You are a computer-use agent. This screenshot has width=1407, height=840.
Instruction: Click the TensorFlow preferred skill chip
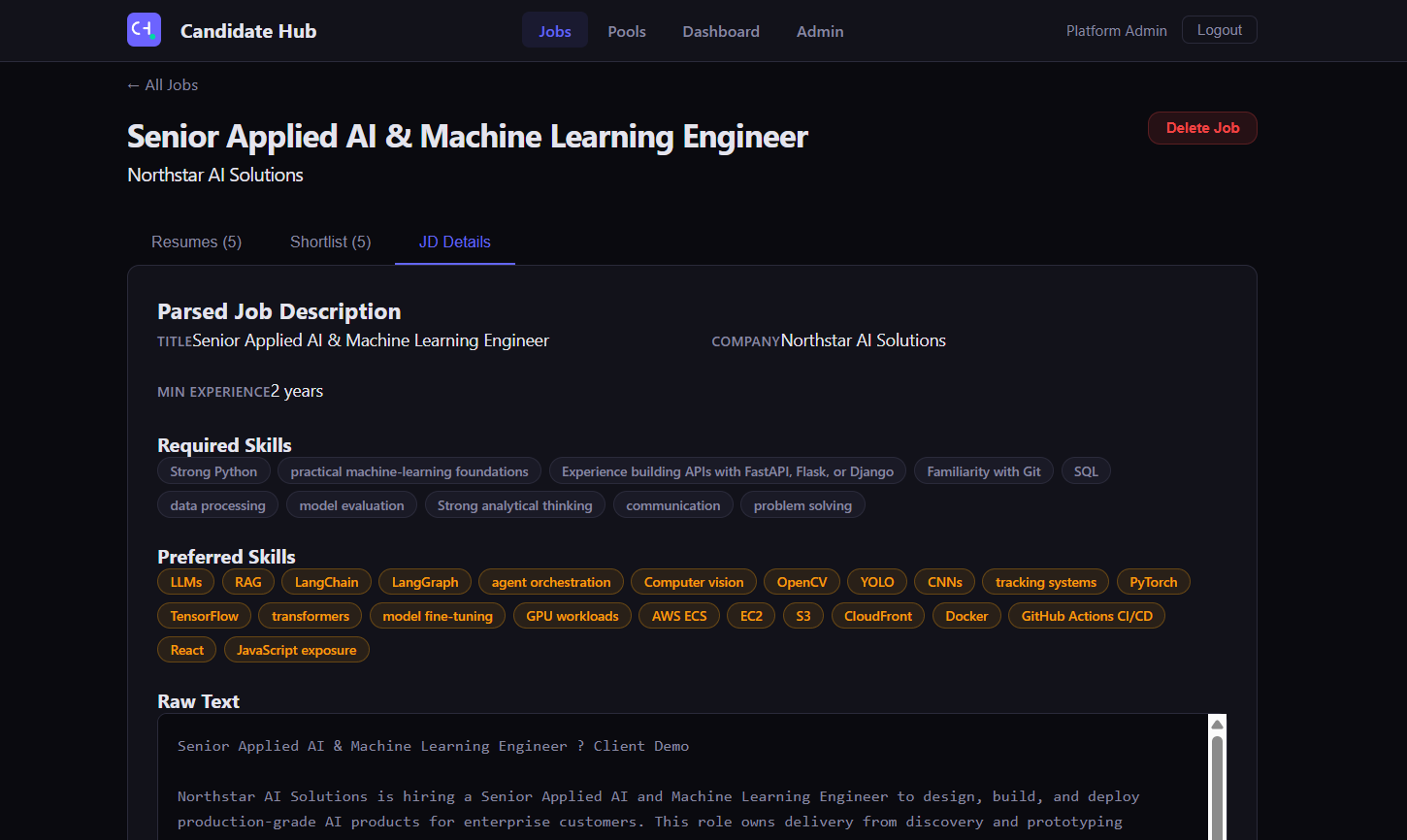tap(205, 616)
